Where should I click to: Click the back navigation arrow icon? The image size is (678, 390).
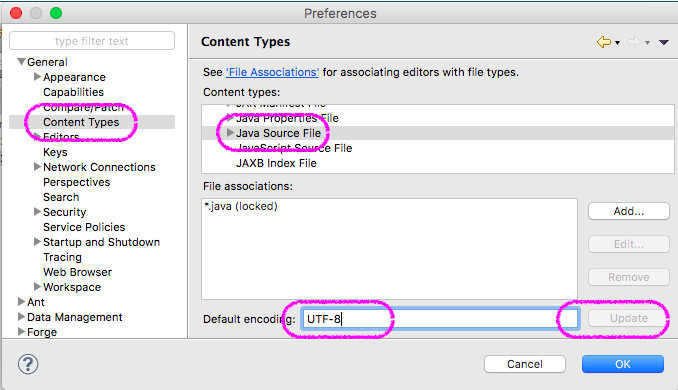click(x=604, y=42)
